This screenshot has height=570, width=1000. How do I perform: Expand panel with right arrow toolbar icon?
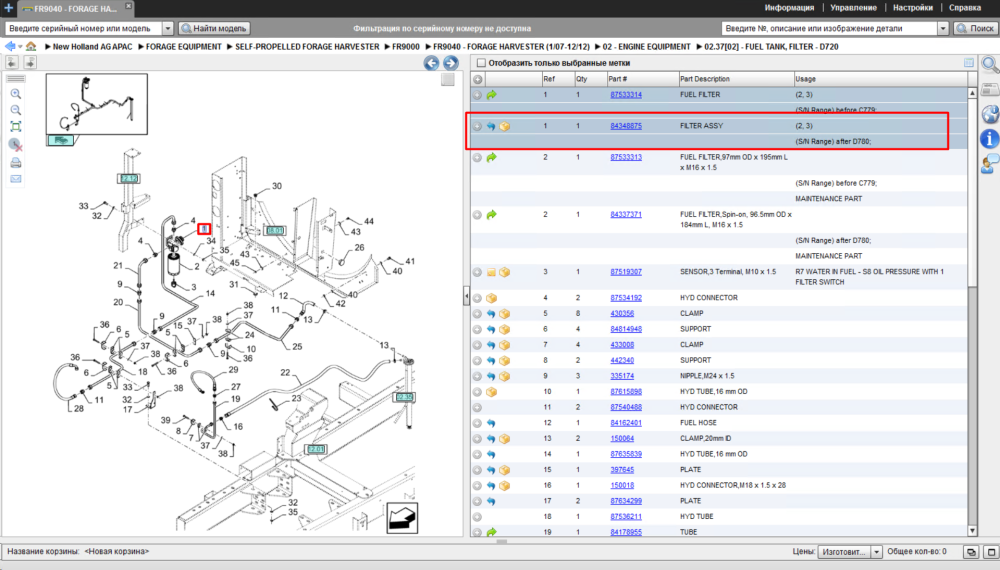(30, 62)
